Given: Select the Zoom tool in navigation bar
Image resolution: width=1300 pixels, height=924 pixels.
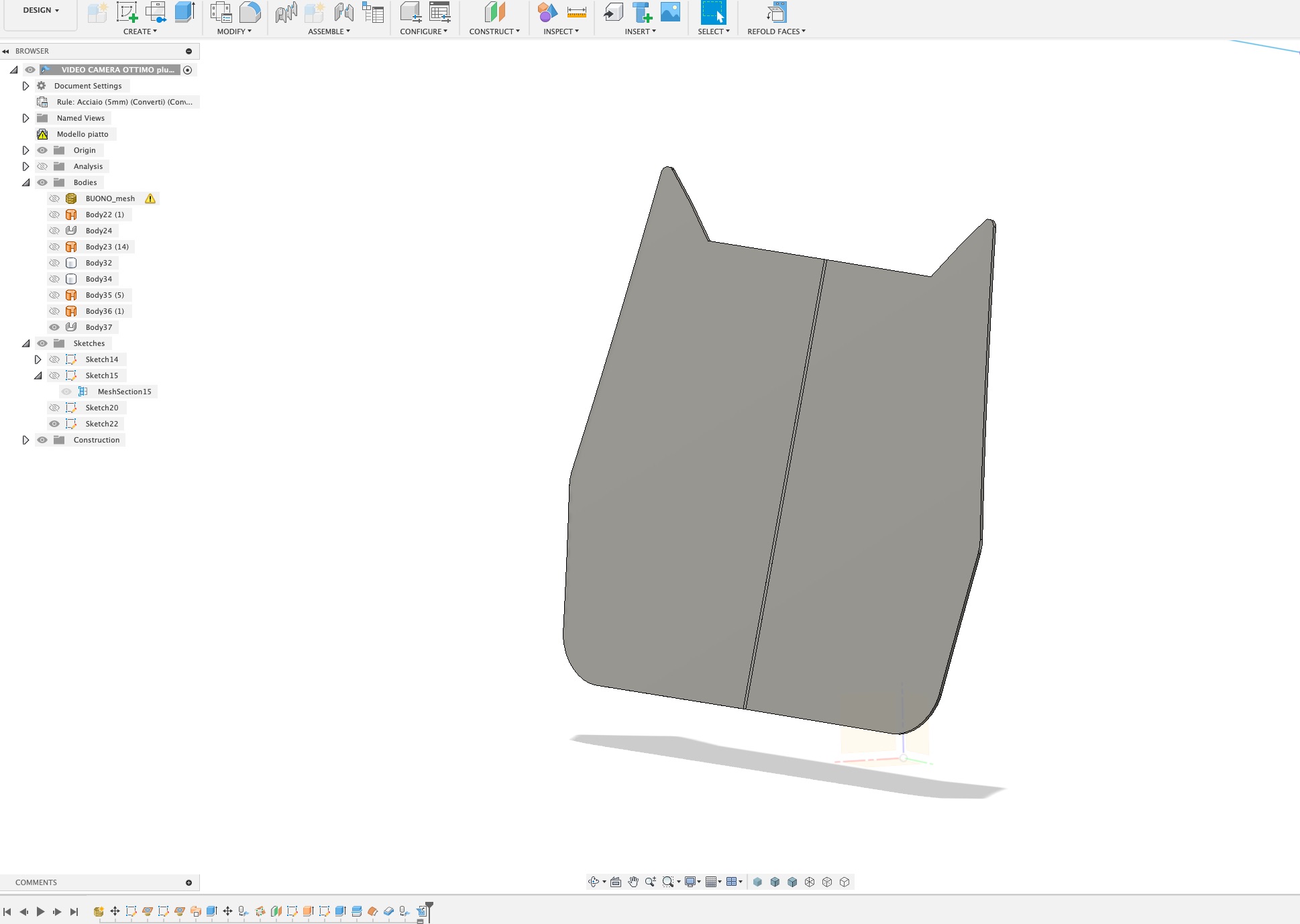Looking at the screenshot, I should tap(649, 882).
